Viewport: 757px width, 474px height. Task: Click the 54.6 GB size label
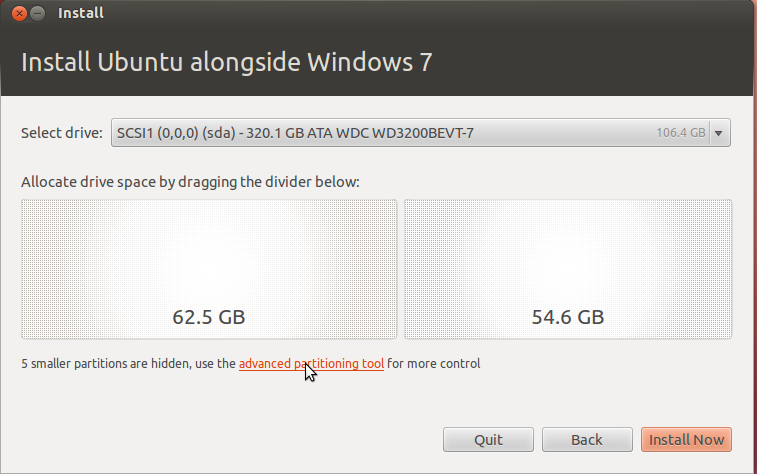tap(567, 318)
